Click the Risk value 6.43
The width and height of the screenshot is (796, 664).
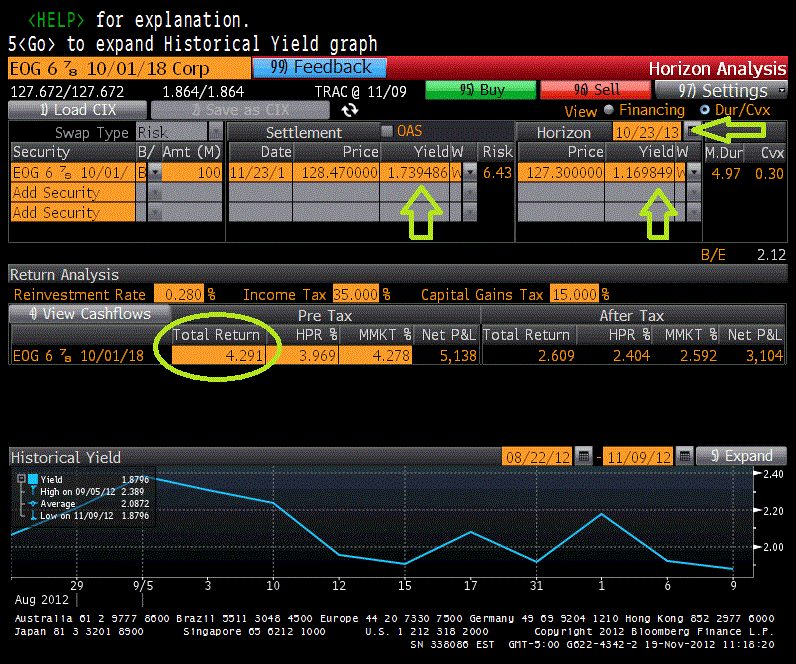[497, 173]
